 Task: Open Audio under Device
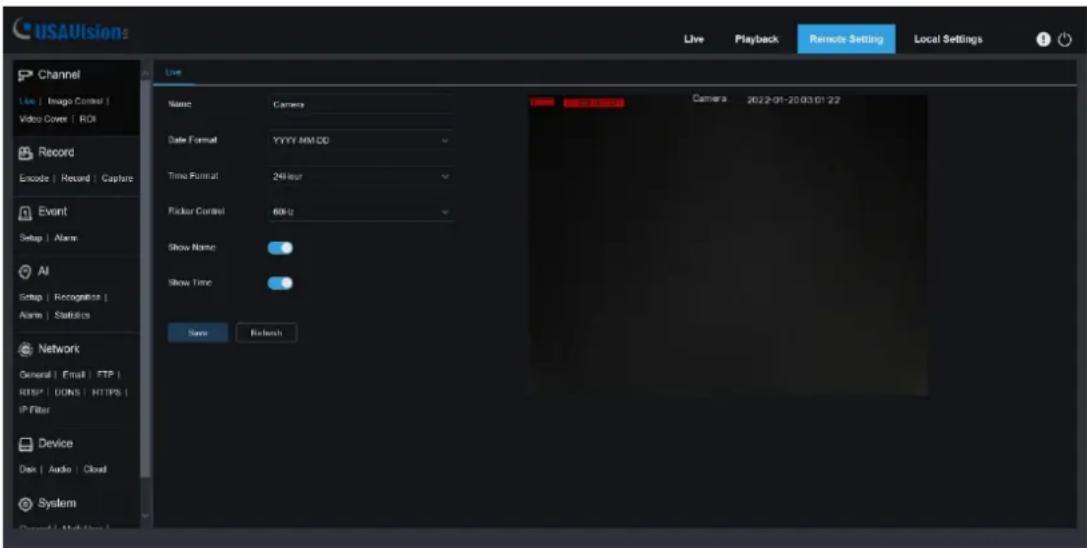point(60,470)
